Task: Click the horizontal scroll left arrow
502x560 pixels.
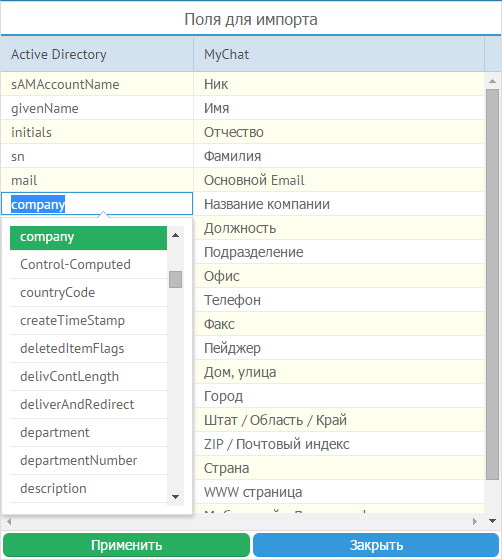Action: [9, 521]
